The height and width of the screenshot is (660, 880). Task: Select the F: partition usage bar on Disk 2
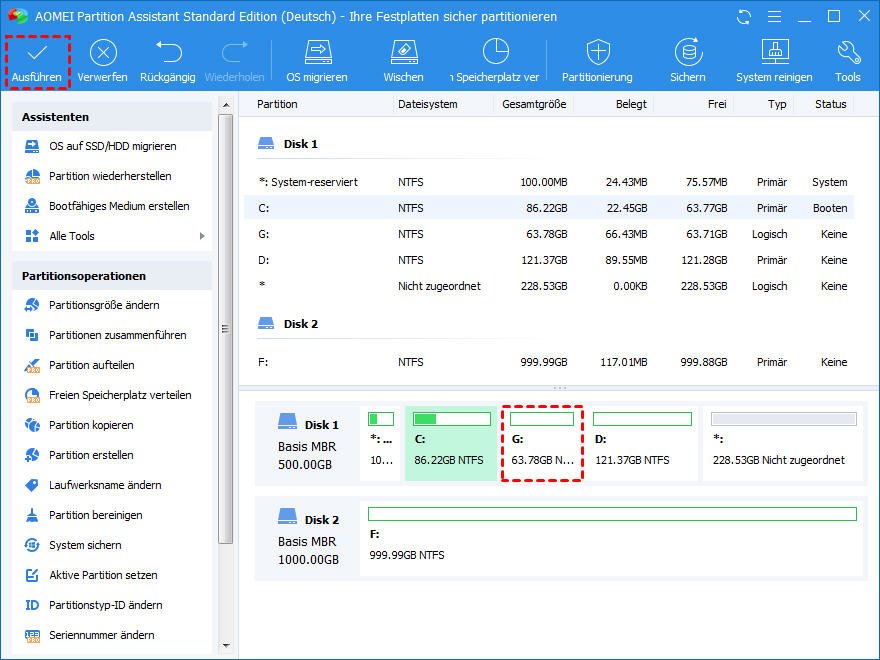(612, 514)
